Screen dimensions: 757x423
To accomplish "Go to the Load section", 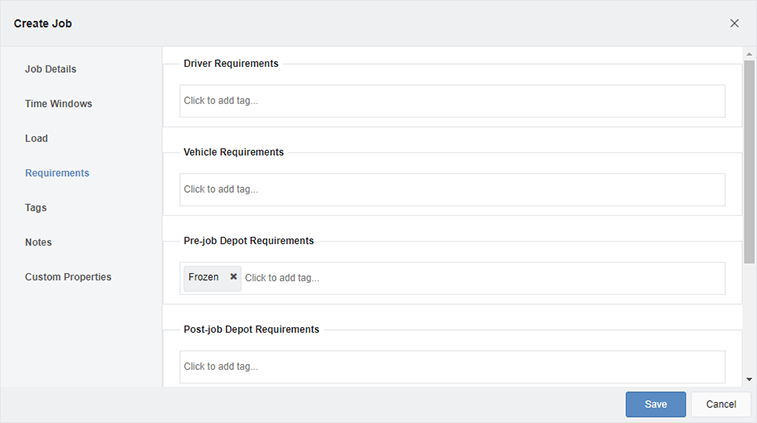I will tap(37, 138).
